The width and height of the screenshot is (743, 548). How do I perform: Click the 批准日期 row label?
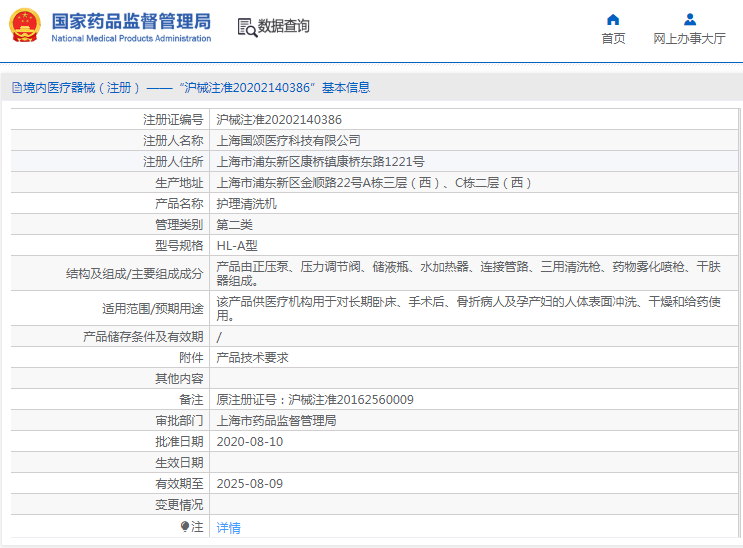coord(179,442)
